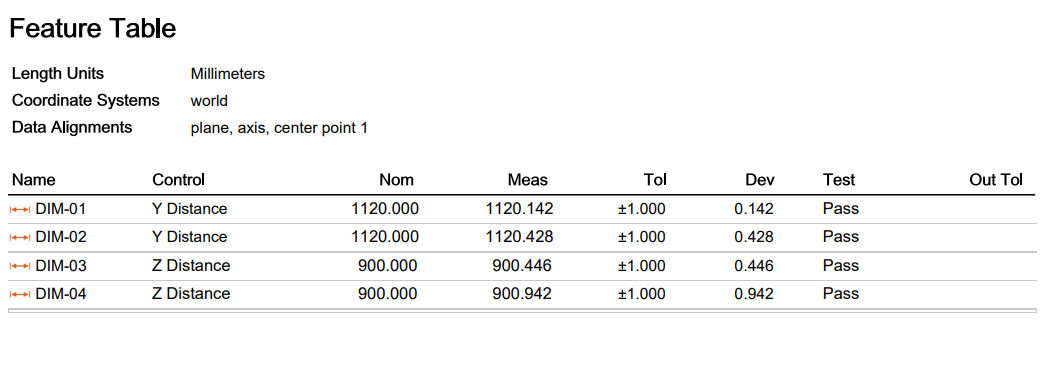The height and width of the screenshot is (382, 1045).
Task: Click the world coordinate system value
Action: [209, 101]
